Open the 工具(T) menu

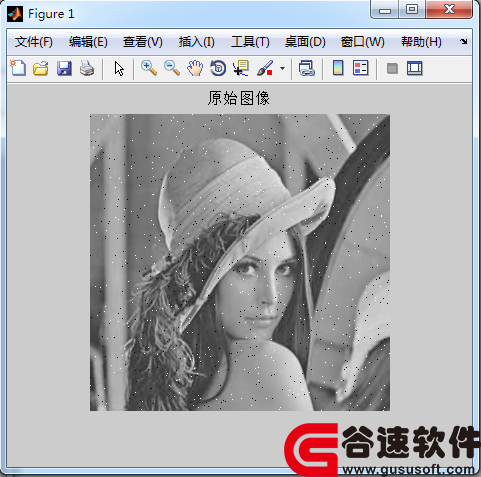point(250,42)
